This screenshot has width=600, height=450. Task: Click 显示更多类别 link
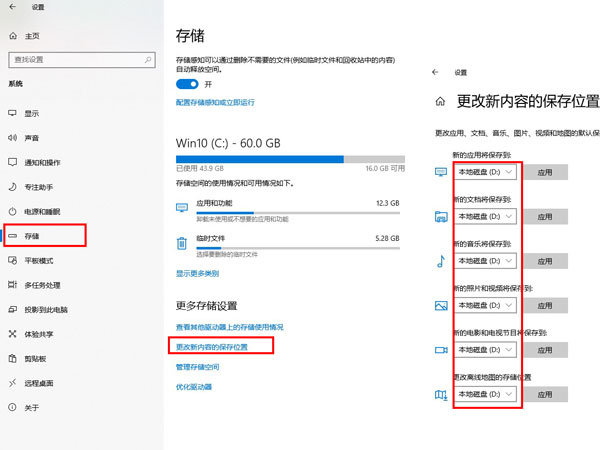(197, 273)
